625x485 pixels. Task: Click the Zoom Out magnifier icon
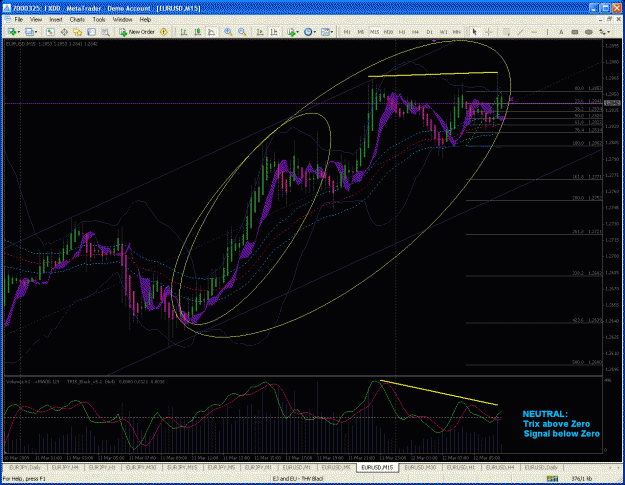coord(242,32)
